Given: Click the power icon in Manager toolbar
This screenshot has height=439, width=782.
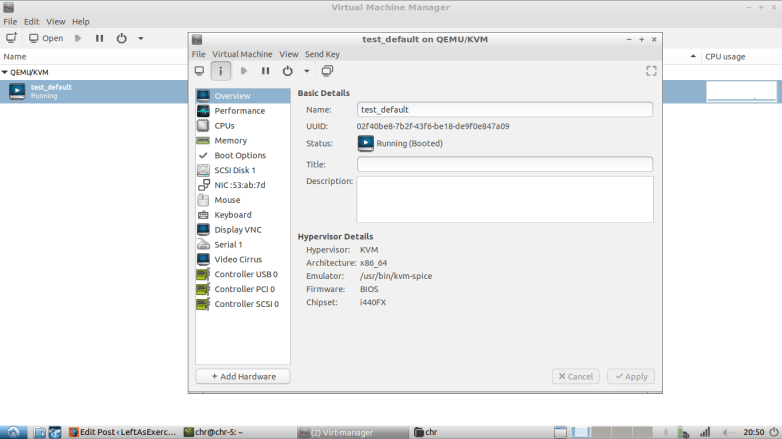Looking at the screenshot, I should click(121, 38).
